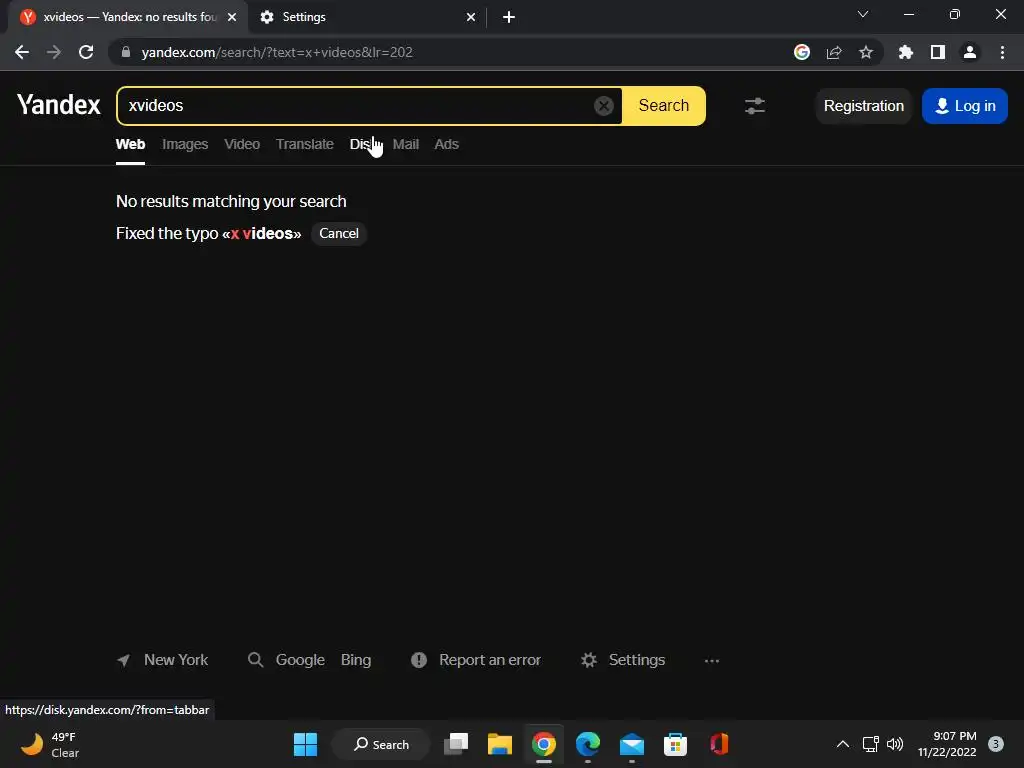Viewport: 1024px width, 768px height.
Task: Open notification center badge
Action: (x=996, y=744)
